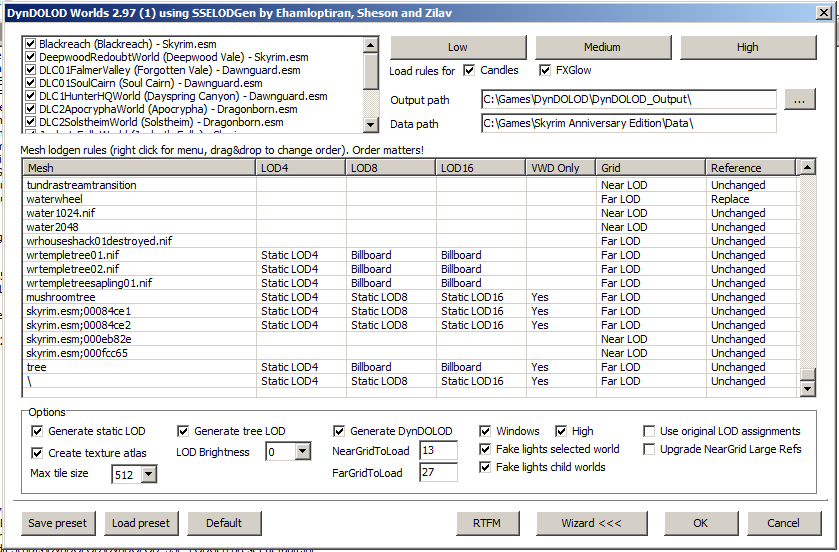Image resolution: width=839 pixels, height=552 pixels.
Task: Click the Grid column header
Action: point(651,168)
